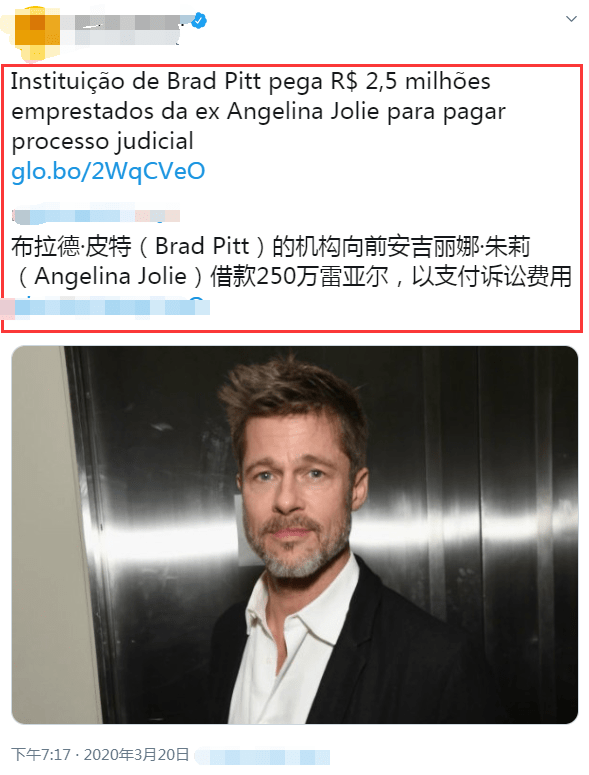
Task: Click the Portuguese headline starting with Instituição
Action: pos(258,111)
